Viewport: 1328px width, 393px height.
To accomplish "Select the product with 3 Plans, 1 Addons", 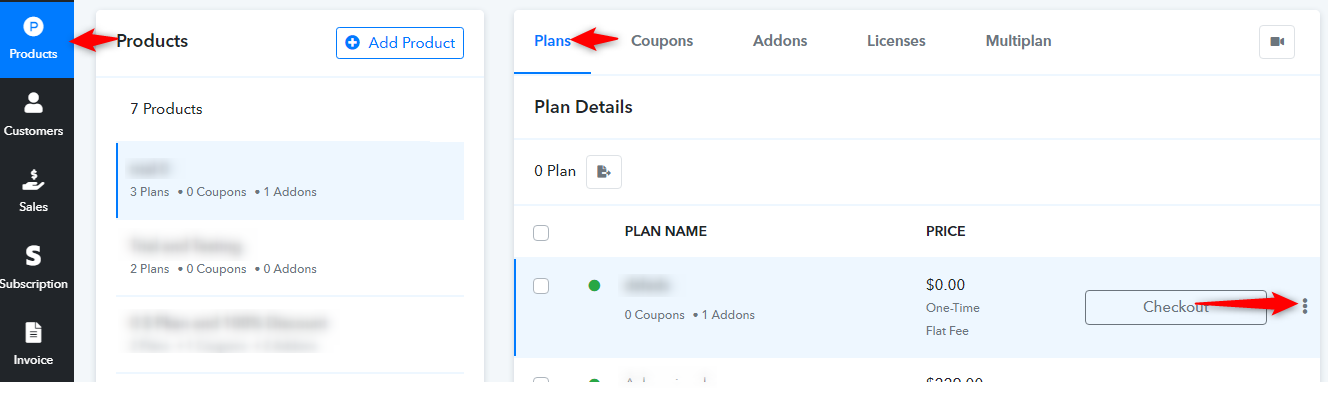I will tap(290, 180).
